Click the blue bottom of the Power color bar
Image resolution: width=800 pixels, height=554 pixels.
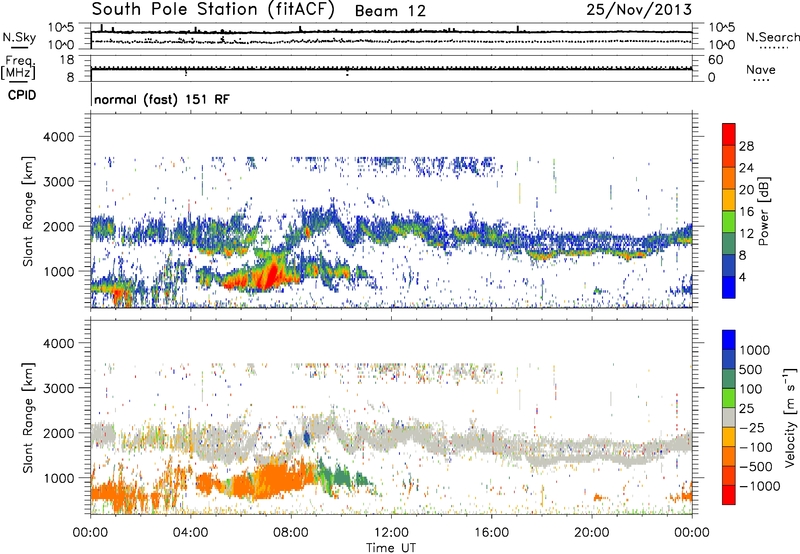(729, 287)
